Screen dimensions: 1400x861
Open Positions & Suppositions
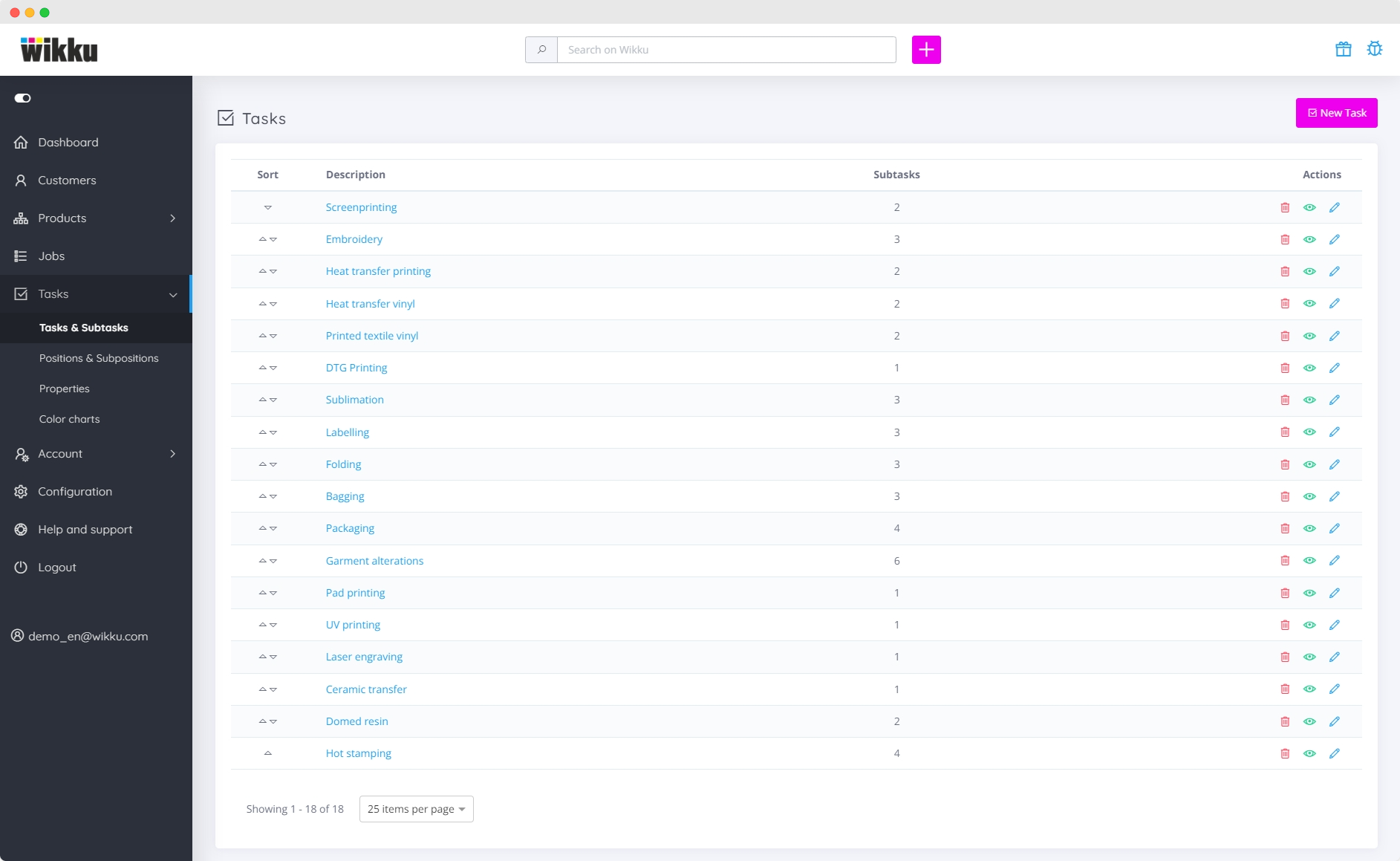click(x=99, y=358)
